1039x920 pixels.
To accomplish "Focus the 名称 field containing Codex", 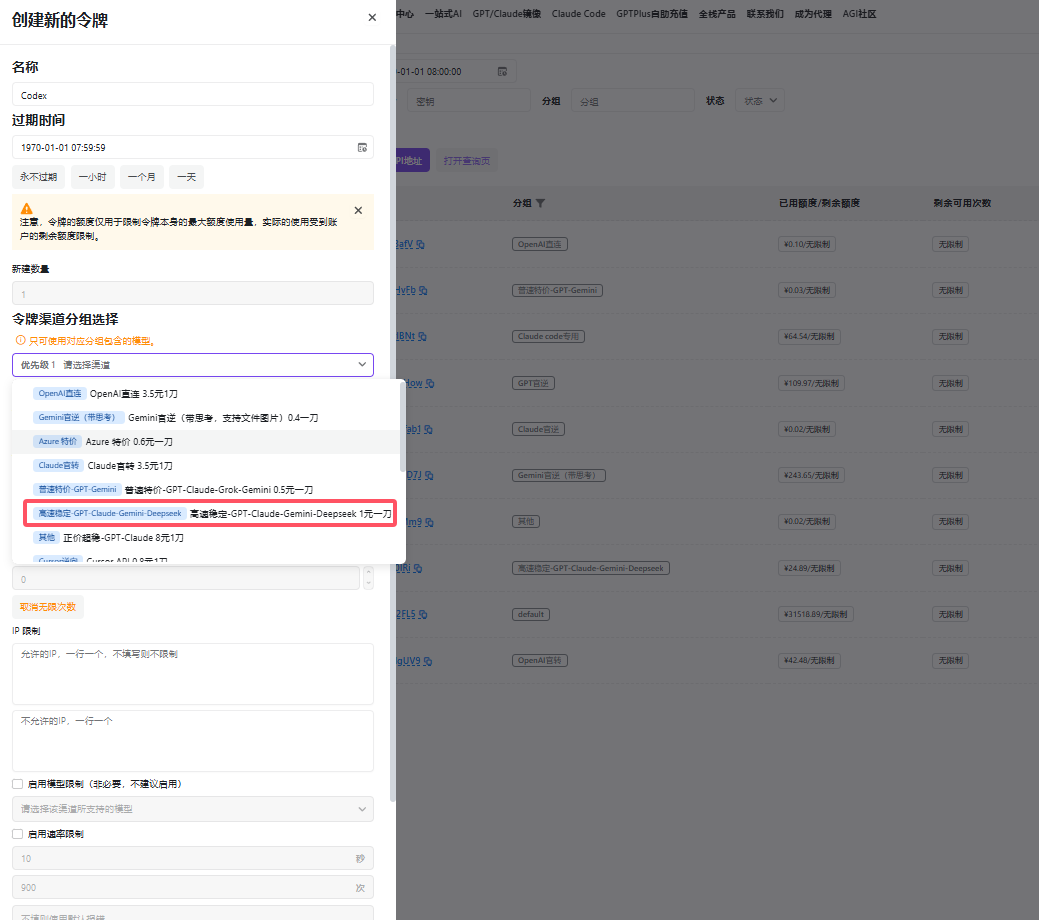I will point(193,95).
